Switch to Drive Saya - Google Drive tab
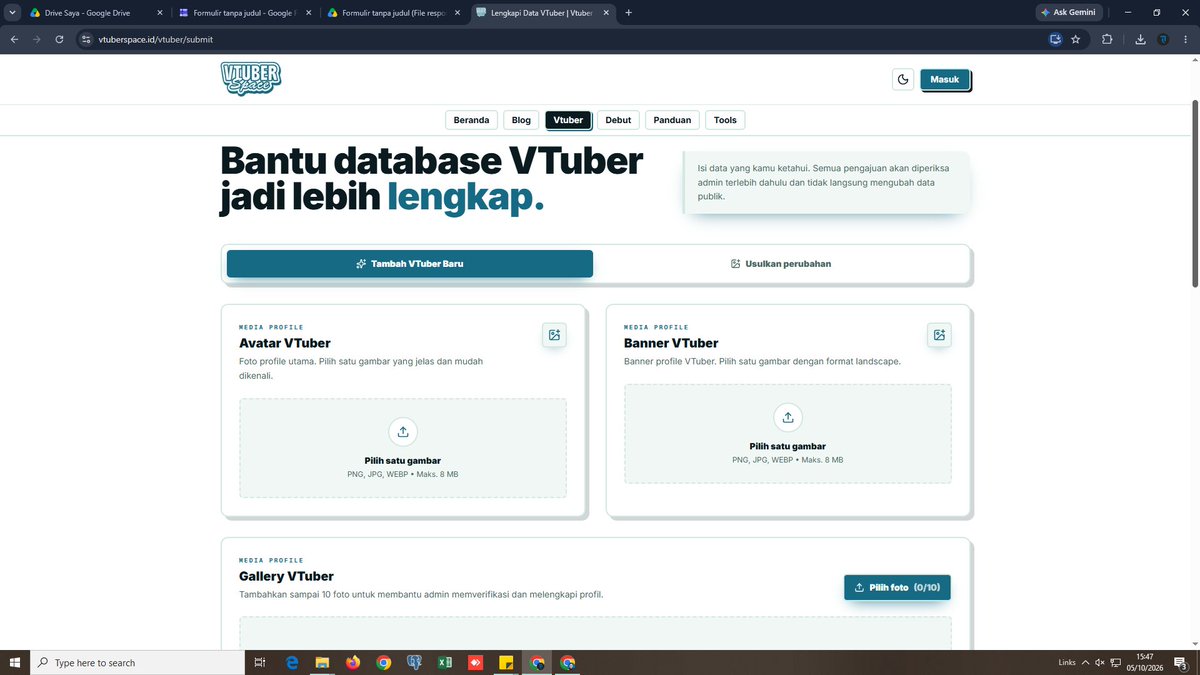1200x675 pixels. (x=95, y=13)
